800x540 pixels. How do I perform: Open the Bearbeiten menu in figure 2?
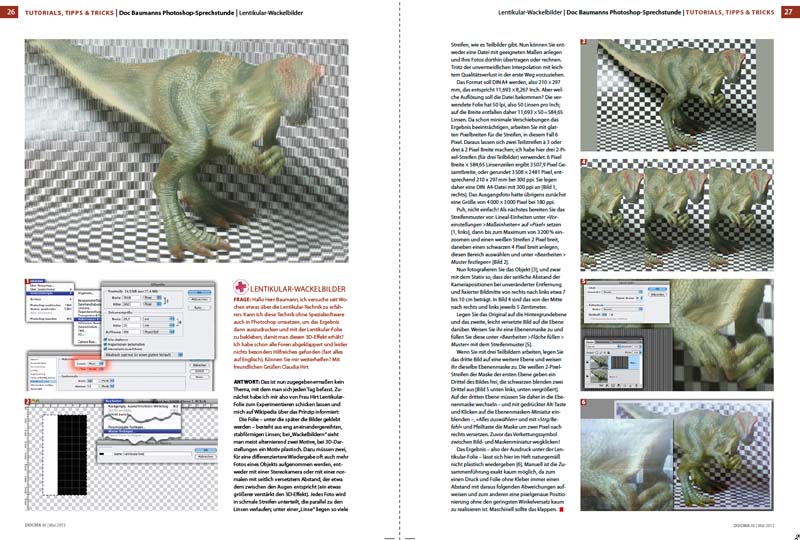tap(113, 401)
